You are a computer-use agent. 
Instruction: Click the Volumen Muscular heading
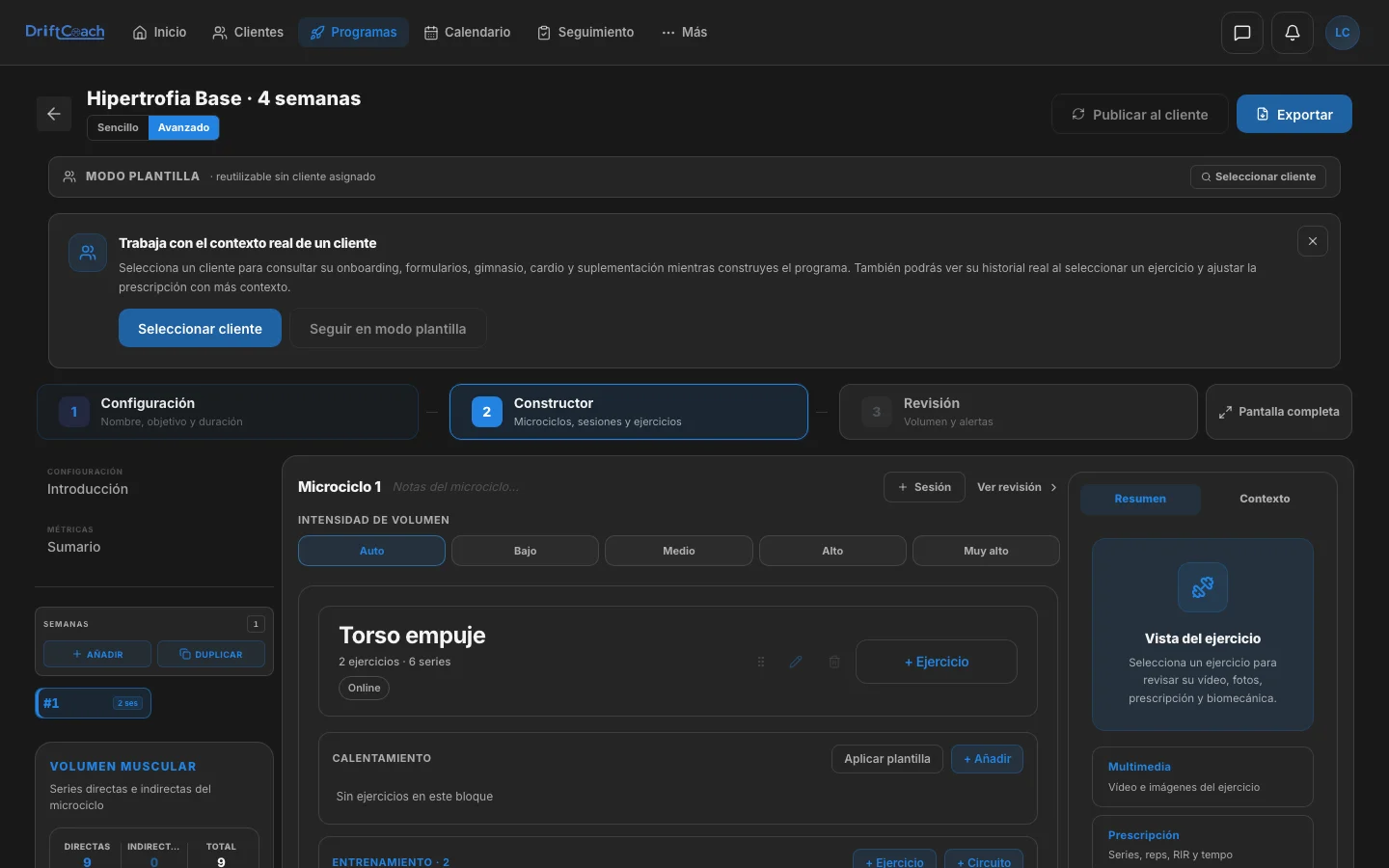pos(123,767)
